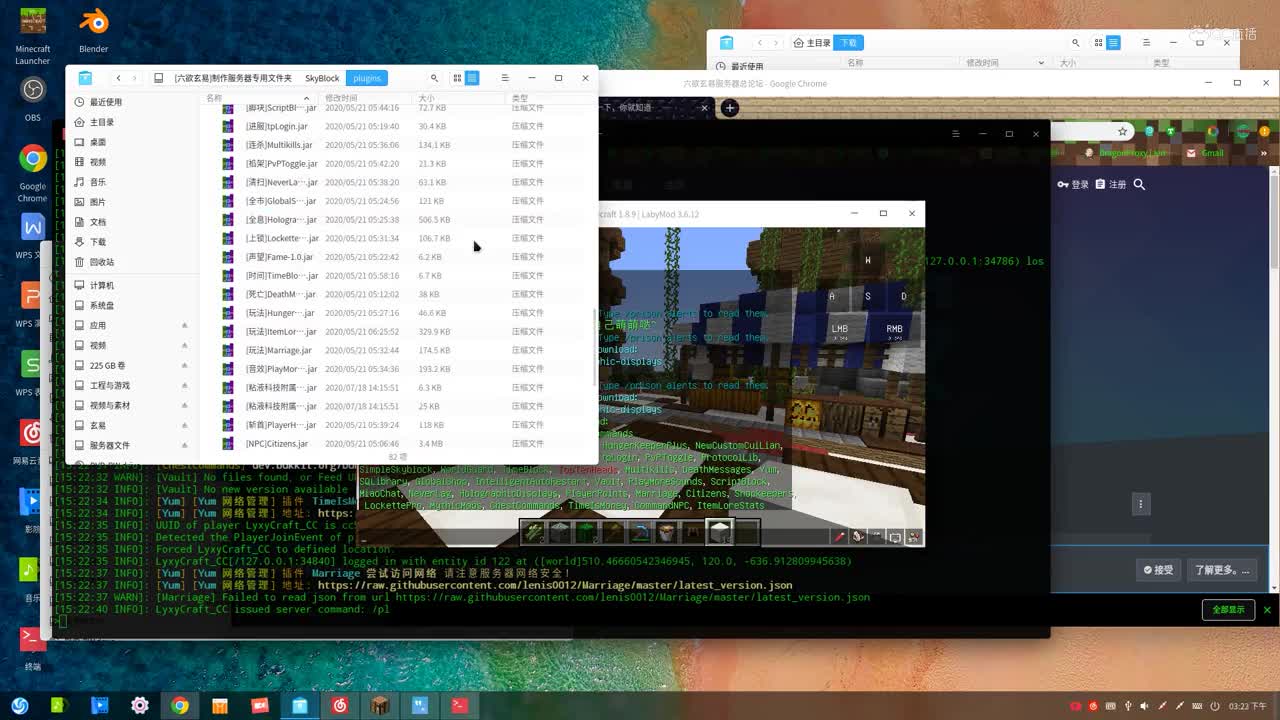
Task: Open a new Chrome tab
Action: click(x=730, y=108)
